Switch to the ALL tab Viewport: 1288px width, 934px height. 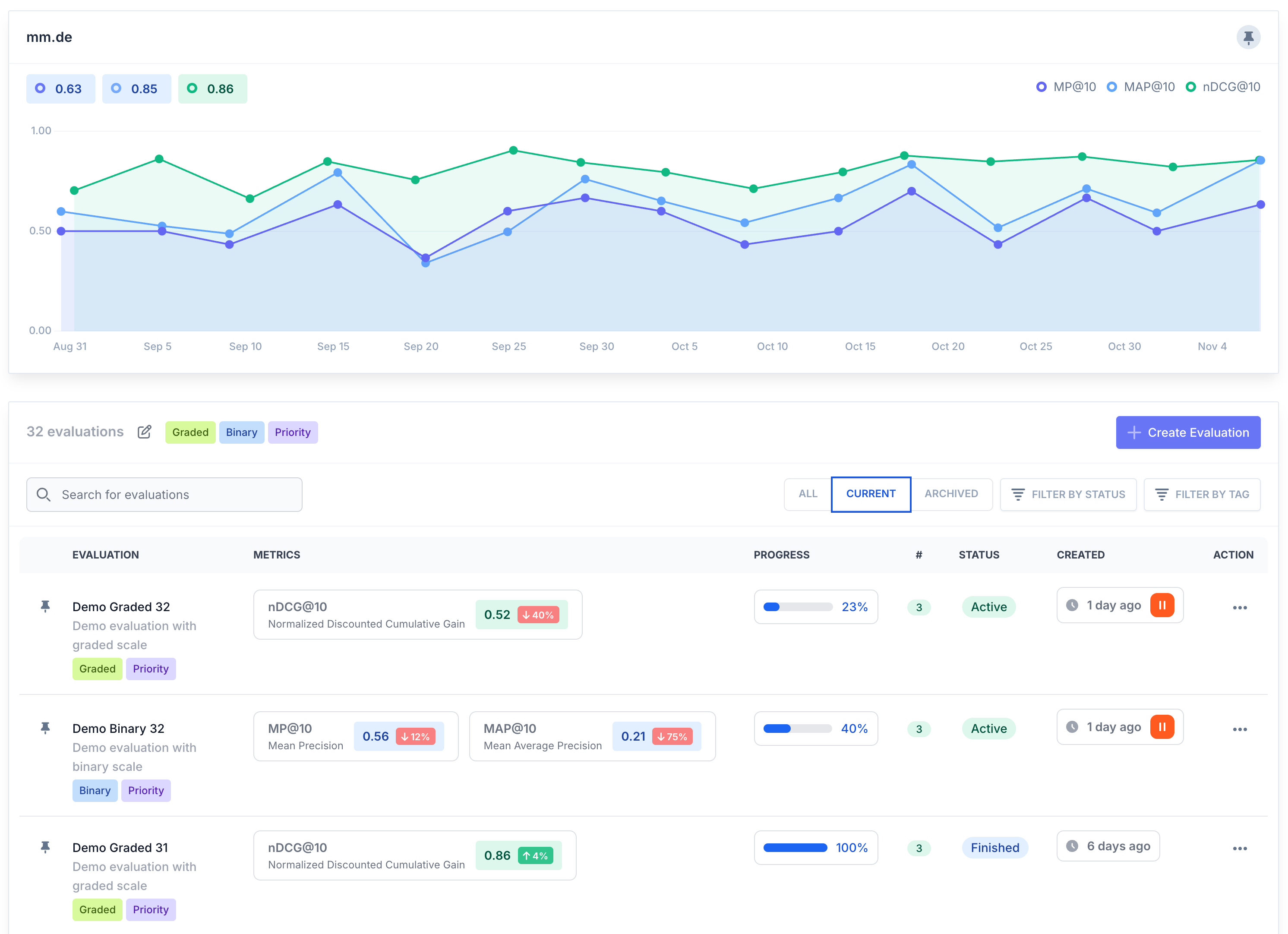(x=808, y=494)
